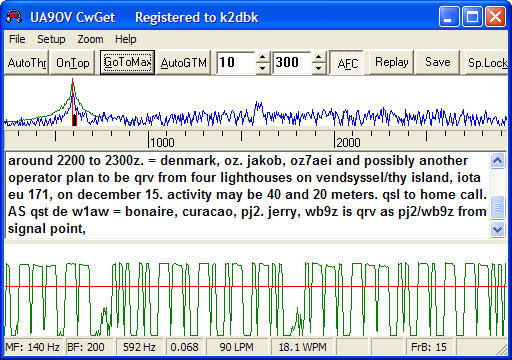Click the CwGet headphone app icon
512x360 pixels.
click(x=14, y=17)
